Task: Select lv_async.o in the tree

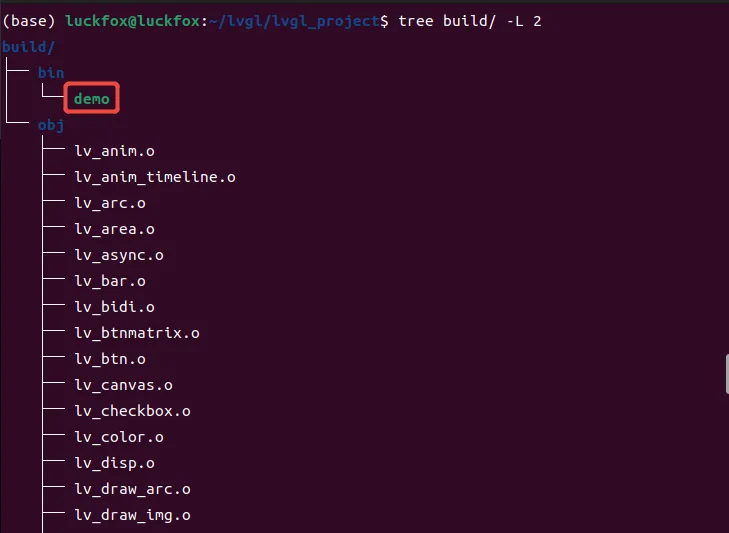Action: point(119,255)
